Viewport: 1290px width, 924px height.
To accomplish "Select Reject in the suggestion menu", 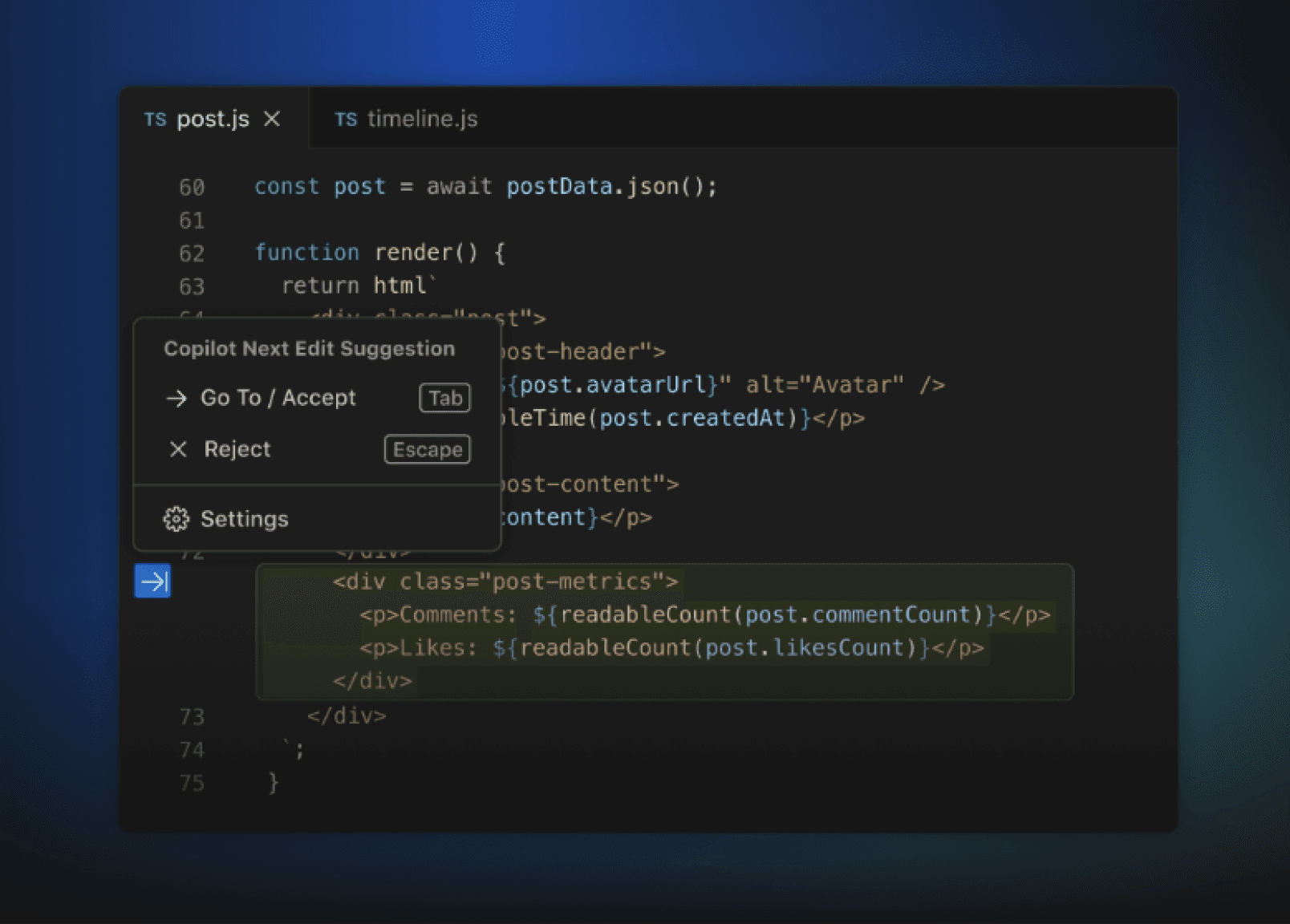I will point(318,449).
